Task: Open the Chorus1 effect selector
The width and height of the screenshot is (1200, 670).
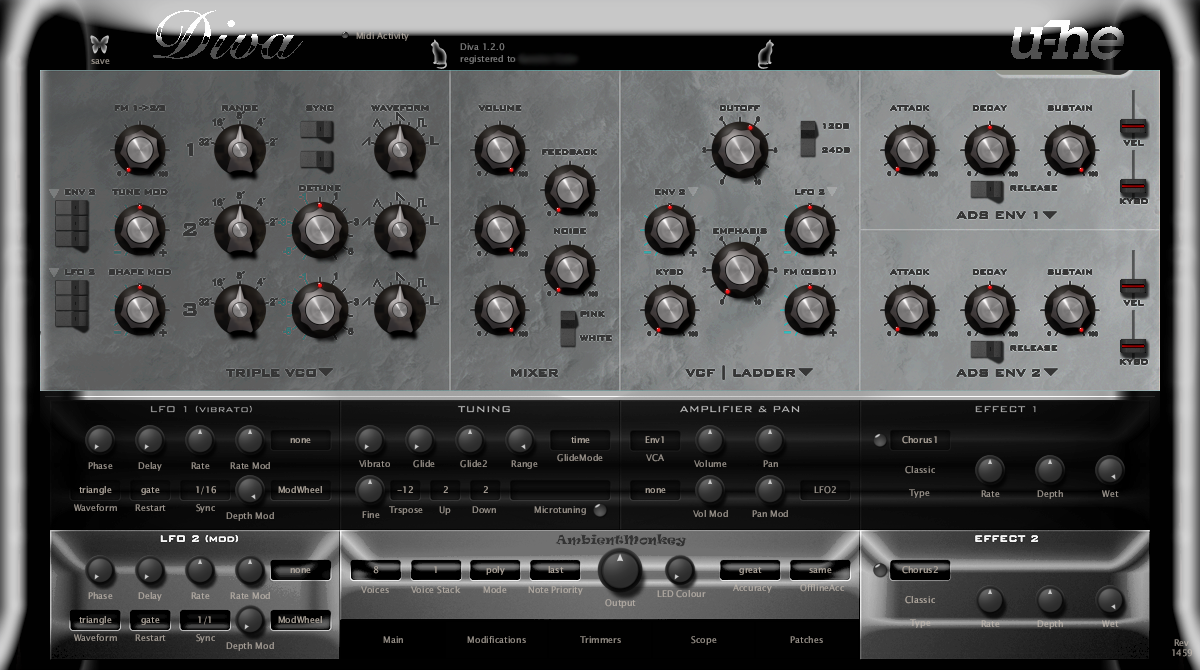Action: coord(920,440)
